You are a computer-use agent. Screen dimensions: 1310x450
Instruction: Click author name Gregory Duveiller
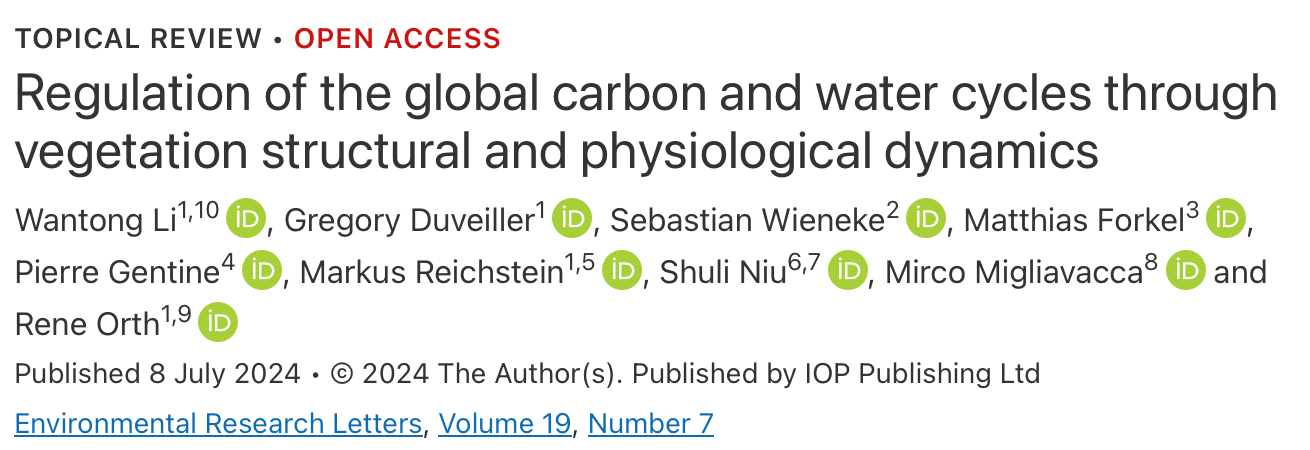(409, 221)
